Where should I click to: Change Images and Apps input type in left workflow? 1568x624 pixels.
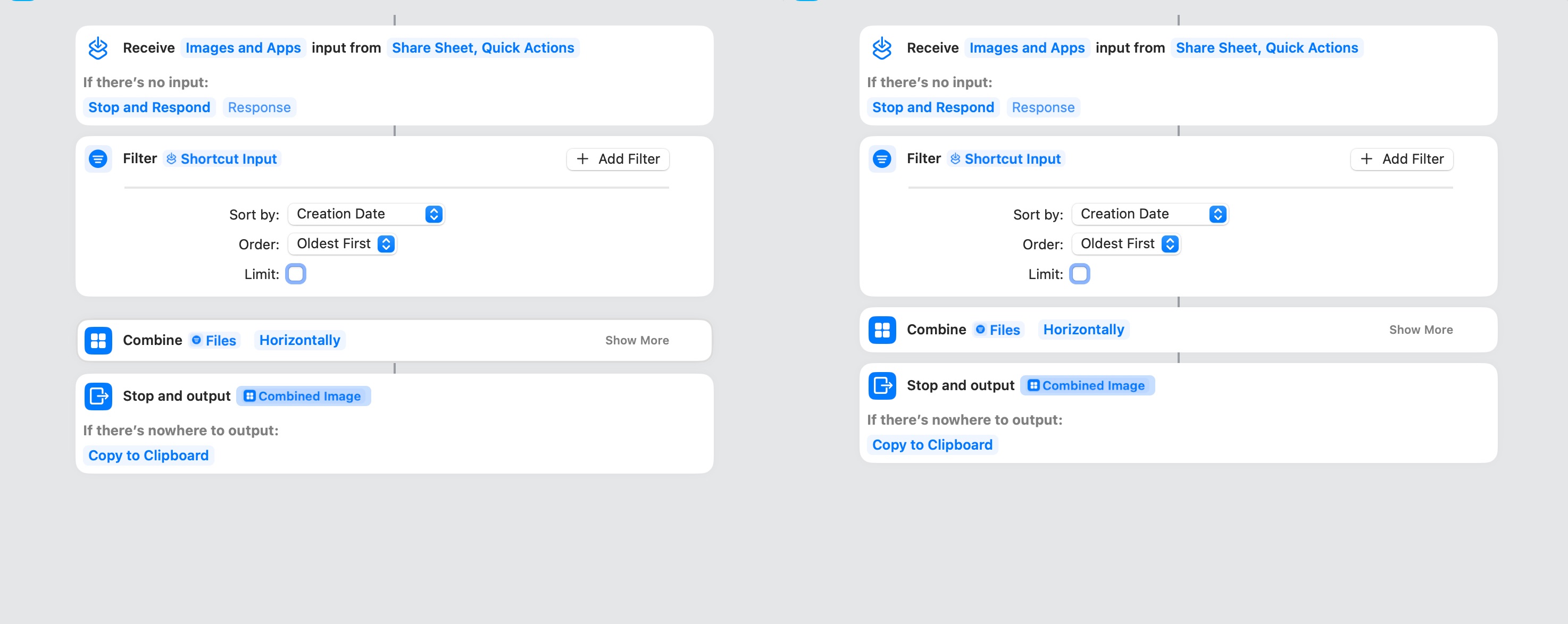pyautogui.click(x=243, y=47)
